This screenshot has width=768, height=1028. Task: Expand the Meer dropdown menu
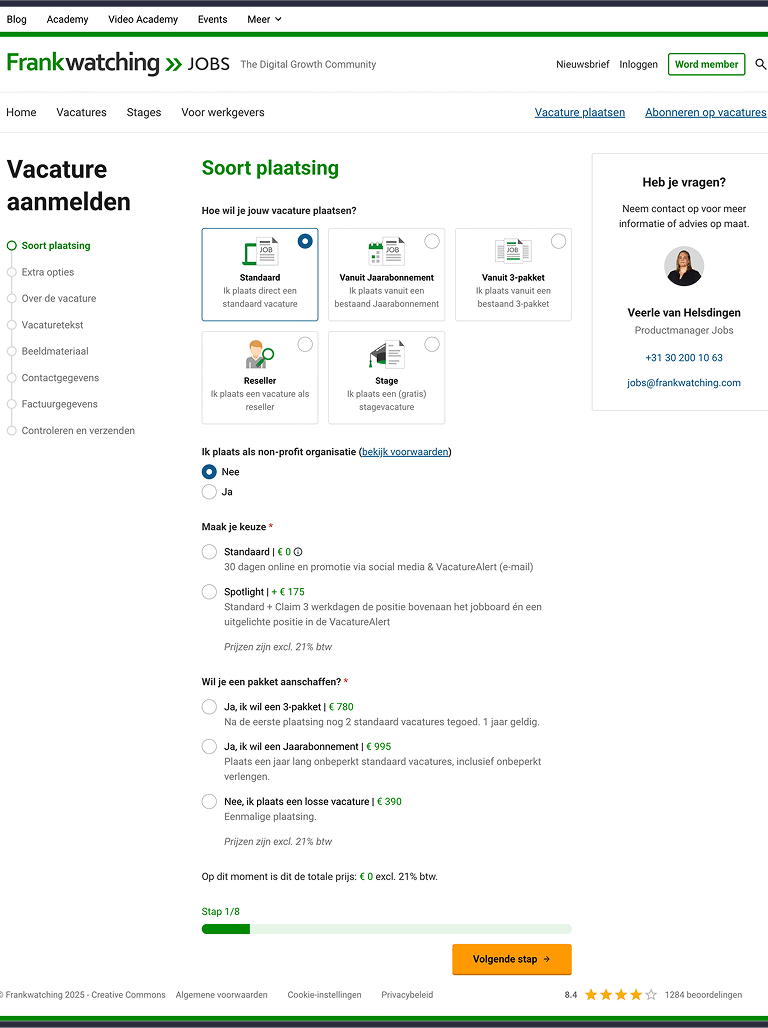(x=265, y=19)
